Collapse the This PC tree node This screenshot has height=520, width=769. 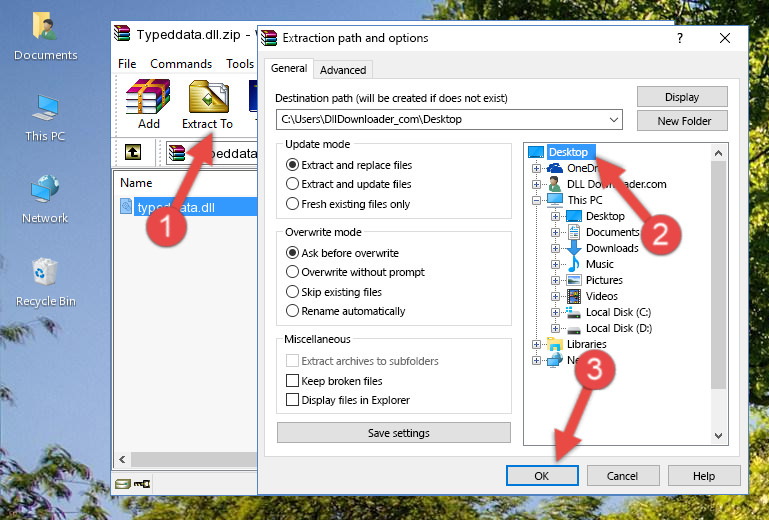coord(537,200)
